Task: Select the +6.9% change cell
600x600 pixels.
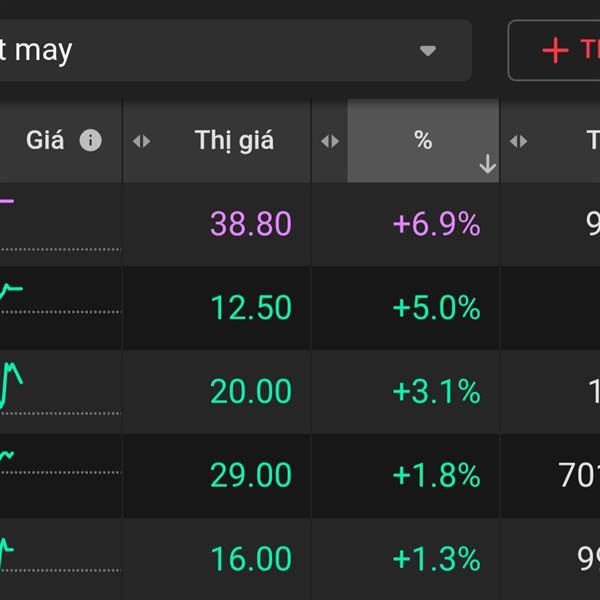Action: coord(436,224)
